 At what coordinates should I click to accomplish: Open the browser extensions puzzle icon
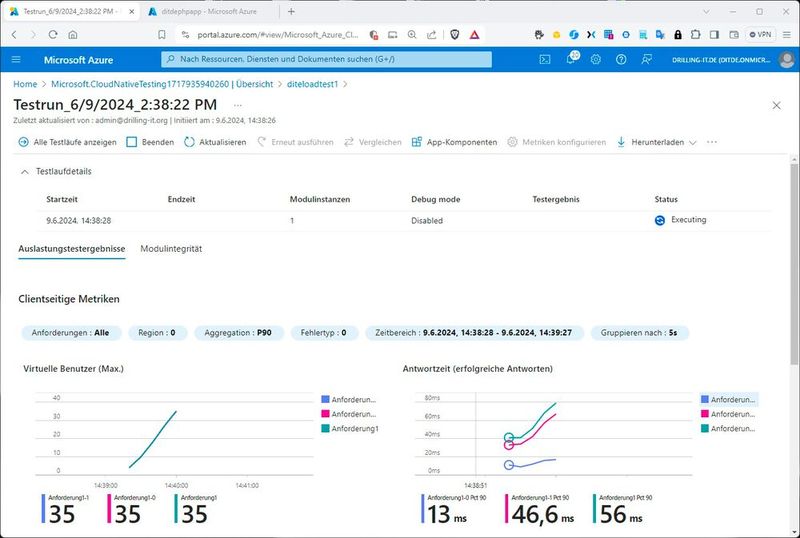point(695,35)
